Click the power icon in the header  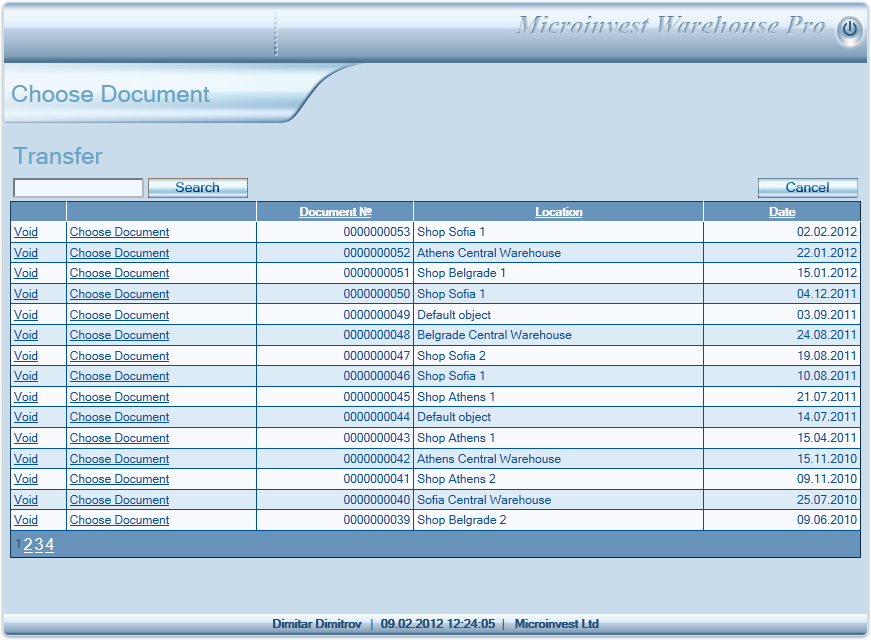click(x=849, y=28)
